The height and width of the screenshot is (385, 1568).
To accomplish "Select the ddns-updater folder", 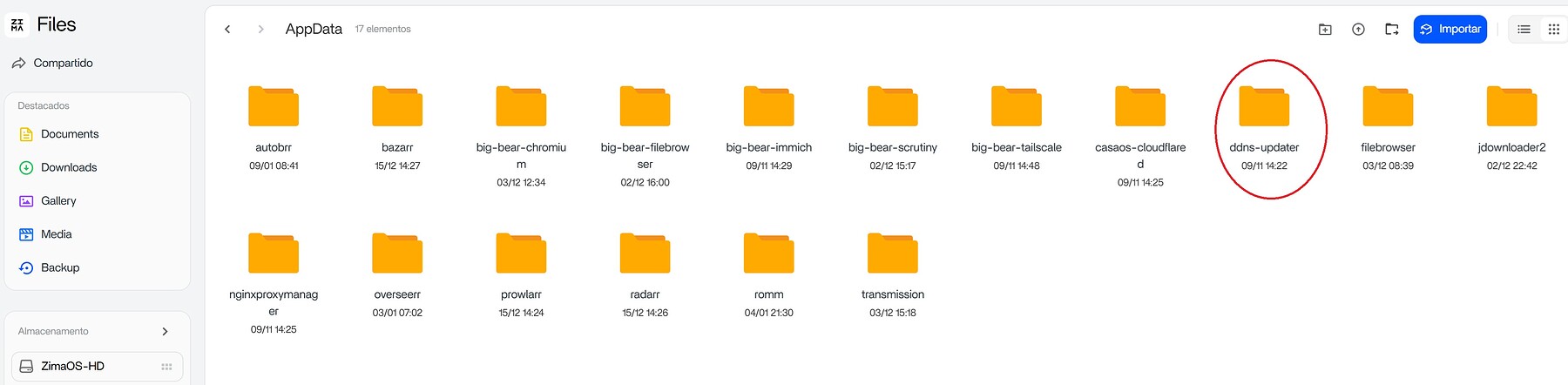I will [1264, 126].
